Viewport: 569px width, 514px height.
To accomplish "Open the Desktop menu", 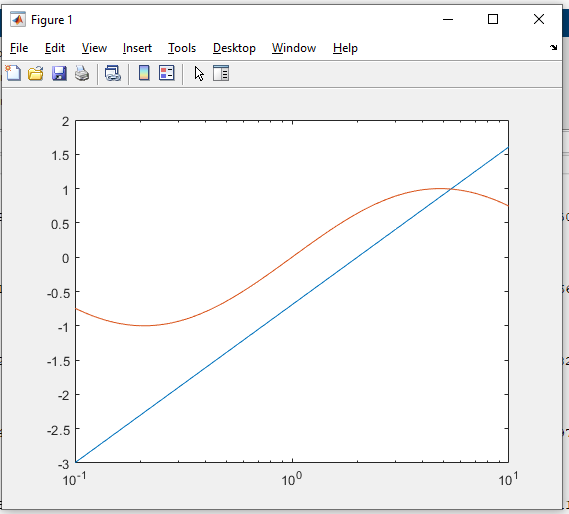I will 234,48.
